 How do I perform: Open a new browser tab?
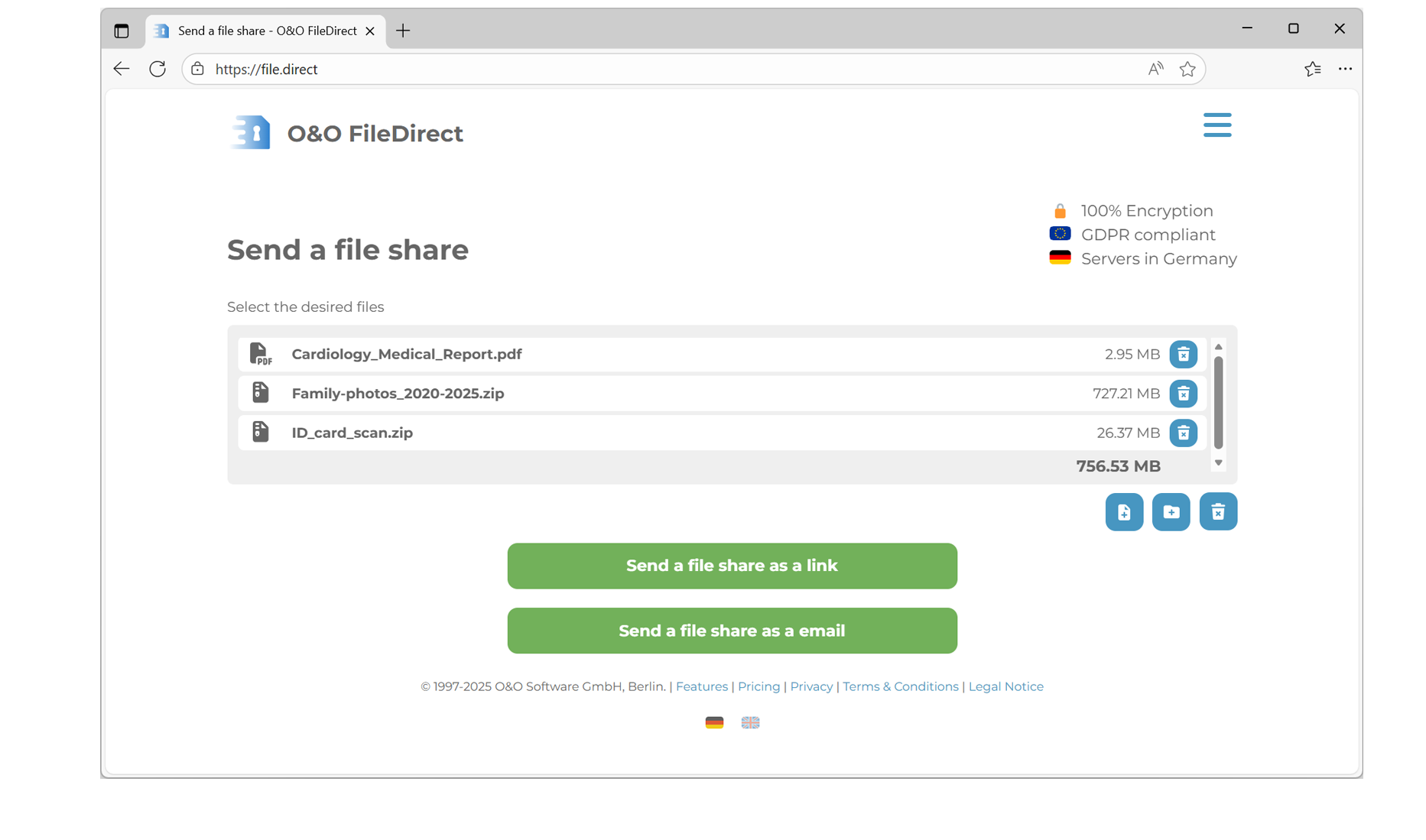[x=403, y=30]
